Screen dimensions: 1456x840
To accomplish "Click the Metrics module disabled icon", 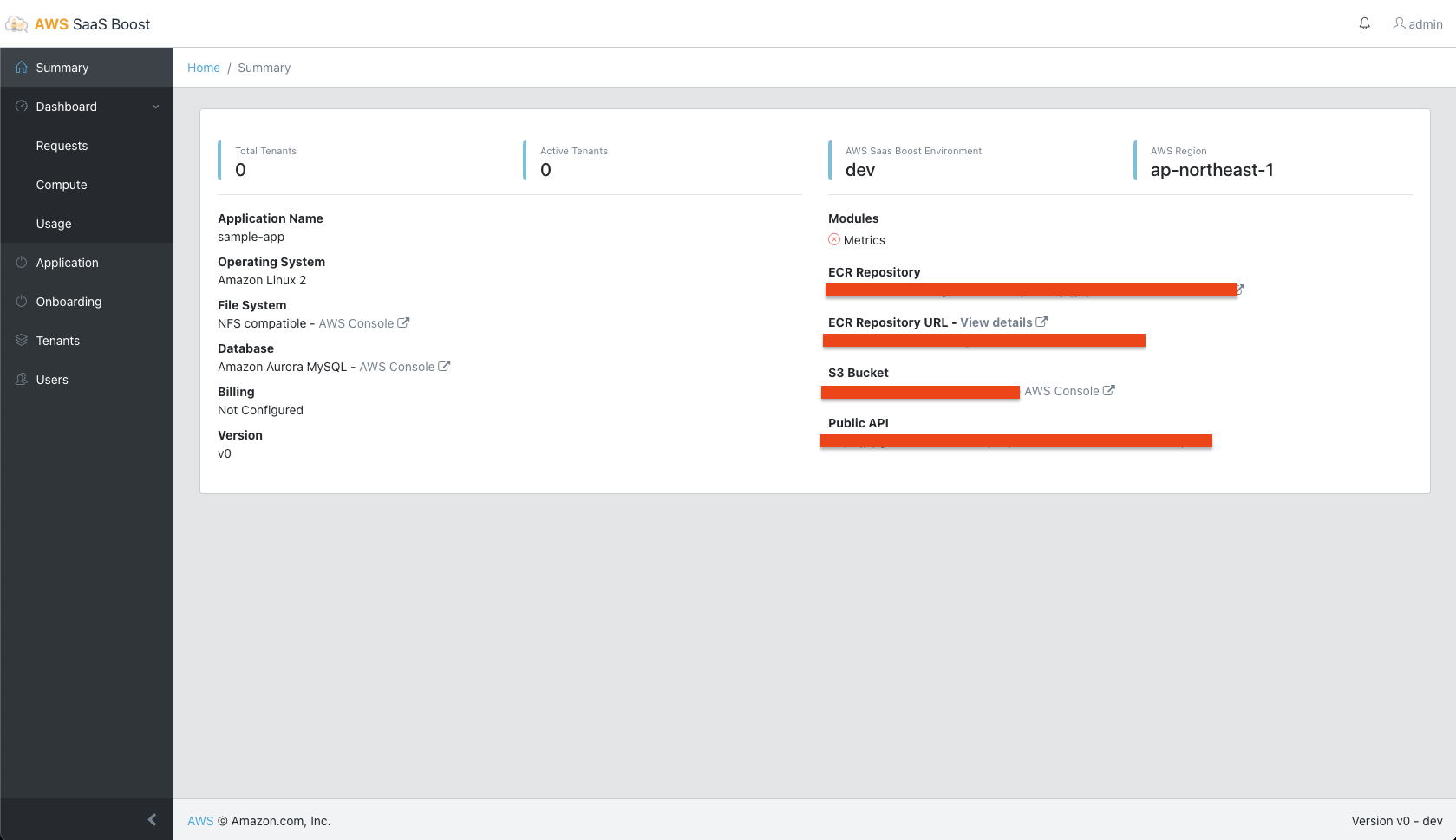I will pyautogui.click(x=834, y=239).
